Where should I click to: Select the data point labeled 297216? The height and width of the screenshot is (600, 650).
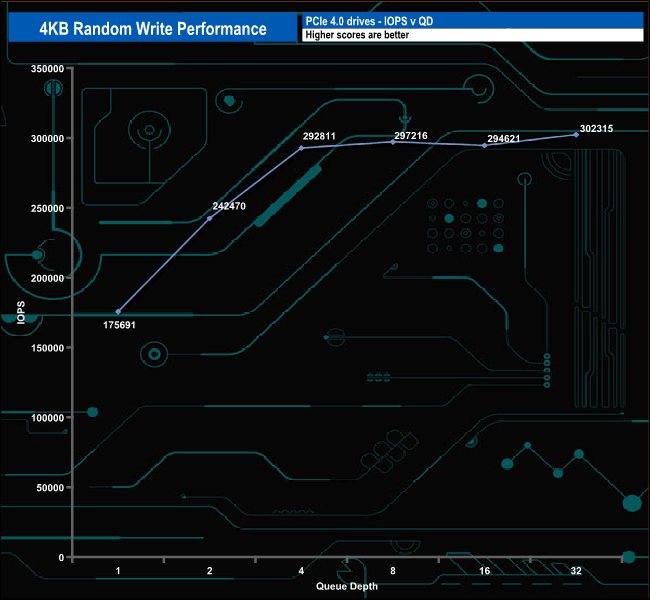tap(393, 142)
